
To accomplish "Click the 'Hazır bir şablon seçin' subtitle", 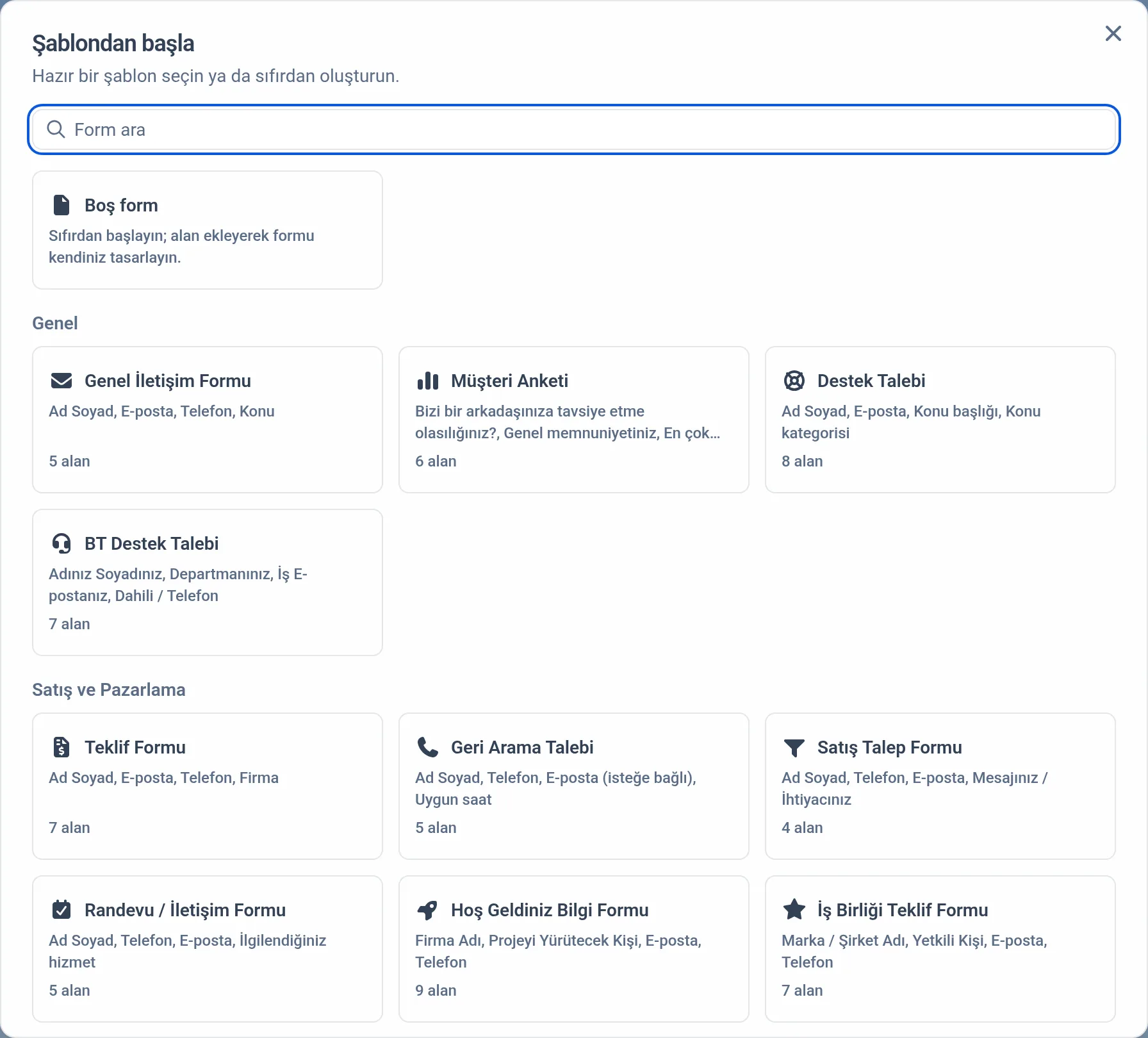I will pyautogui.click(x=216, y=76).
